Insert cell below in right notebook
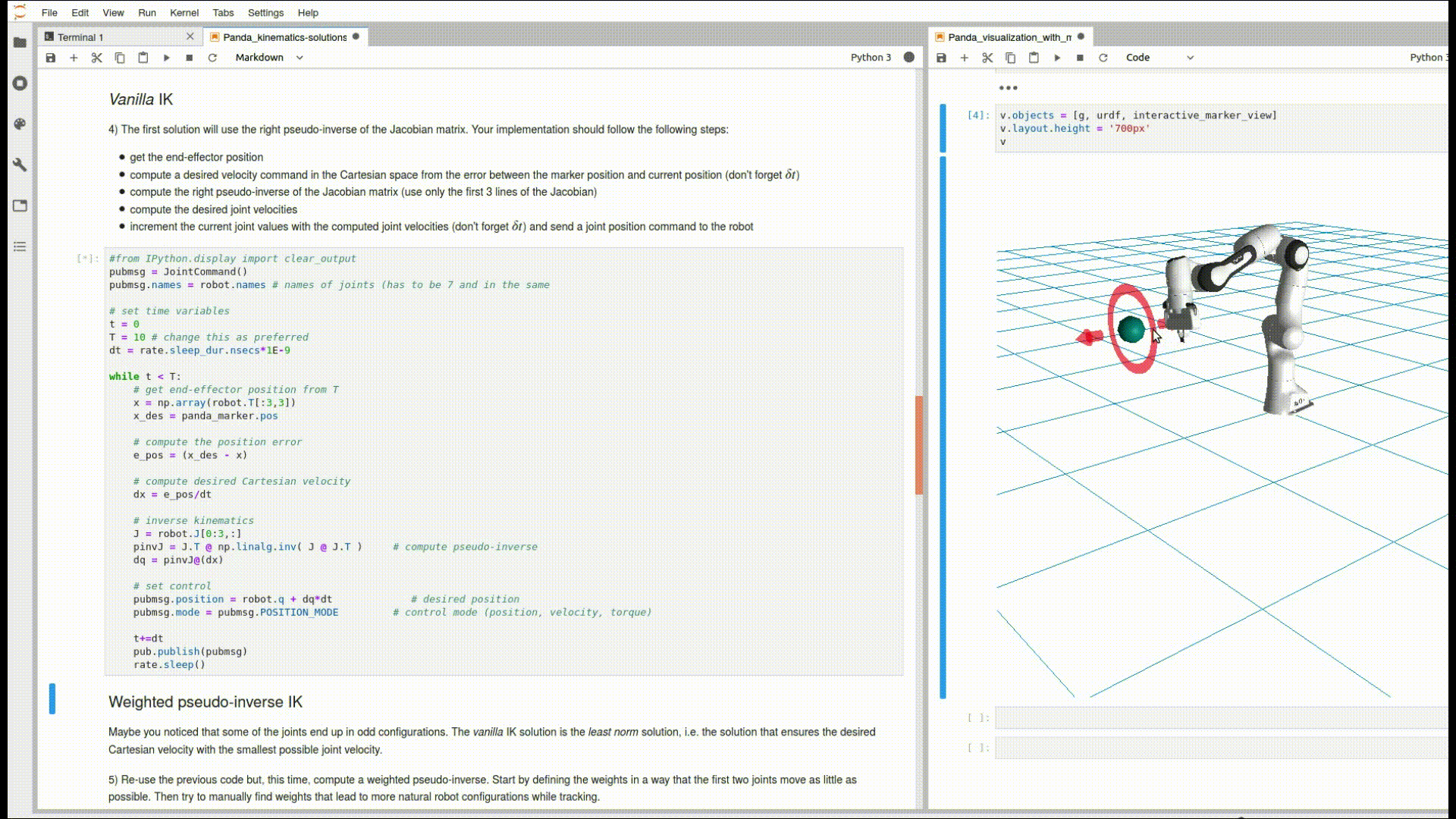This screenshot has height=819, width=1456. (964, 58)
